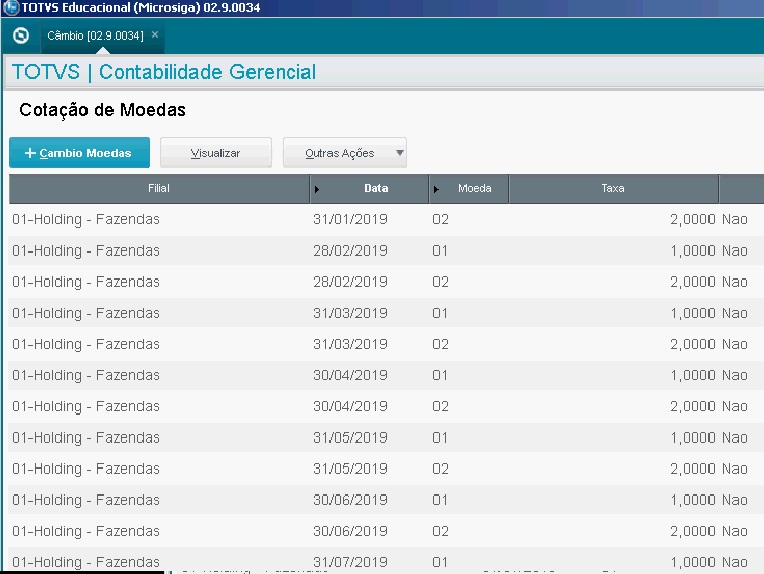764x574 pixels.
Task: Select 30/04/2019 row with Moeda 02
Action: [x=386, y=406]
